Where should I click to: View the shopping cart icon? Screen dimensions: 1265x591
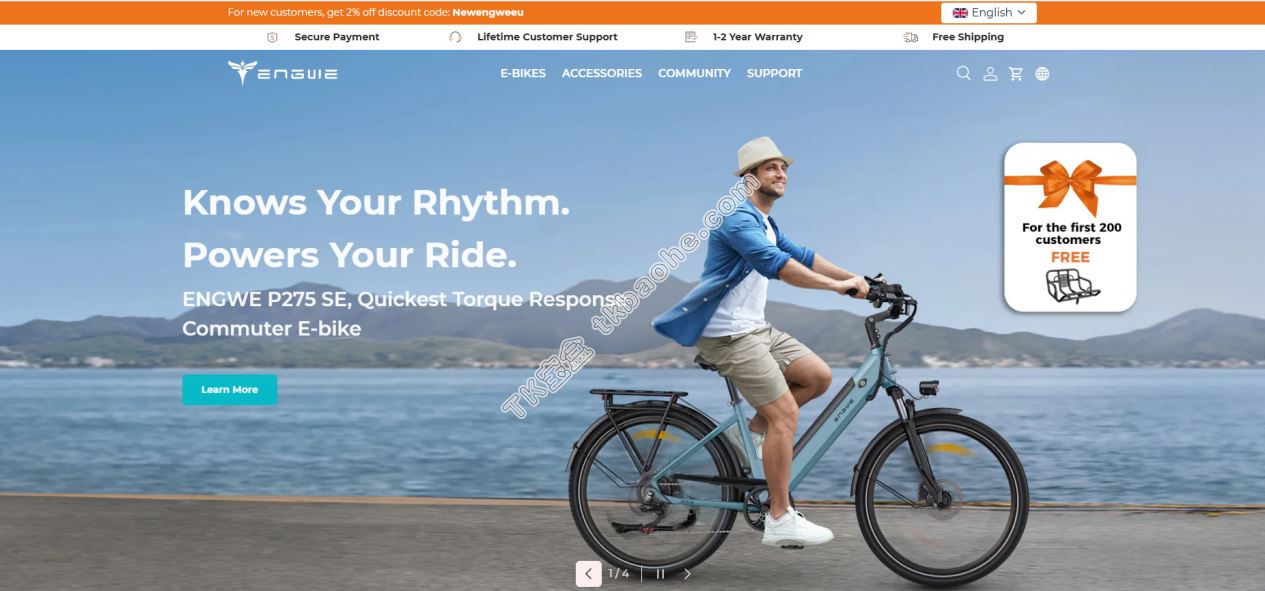tap(1016, 73)
